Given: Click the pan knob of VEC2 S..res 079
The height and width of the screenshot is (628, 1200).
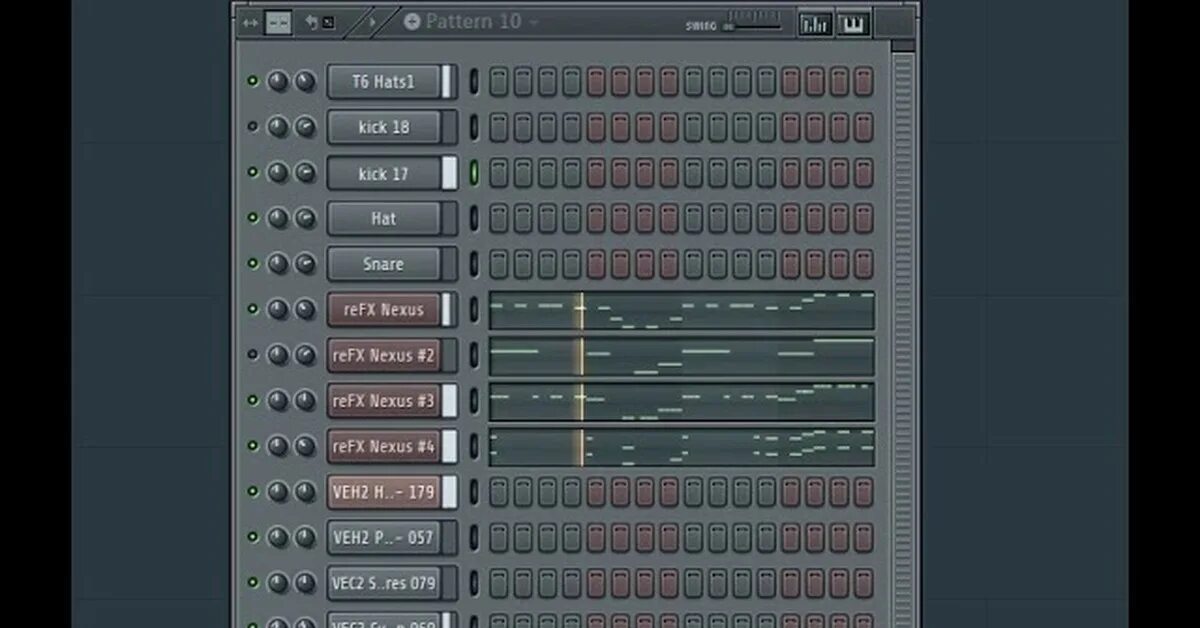Looking at the screenshot, I should click(278, 582).
